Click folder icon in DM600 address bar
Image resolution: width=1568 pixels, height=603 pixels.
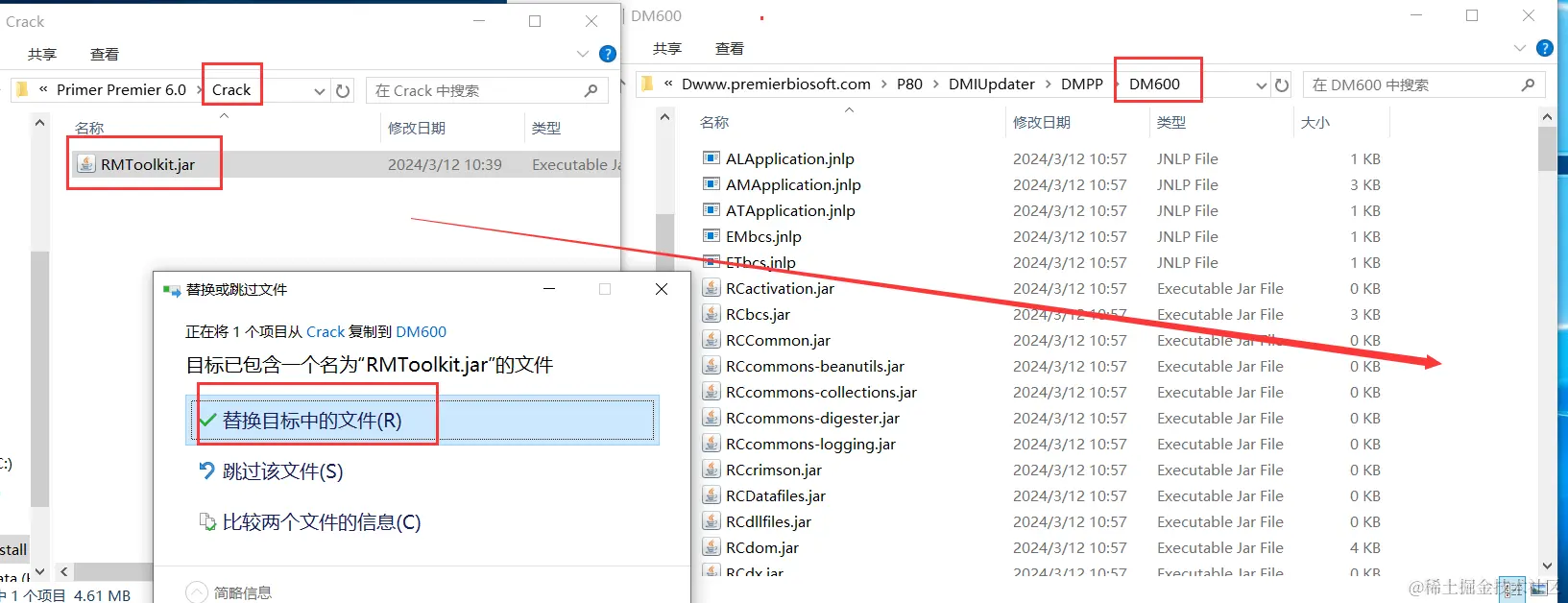tap(648, 84)
